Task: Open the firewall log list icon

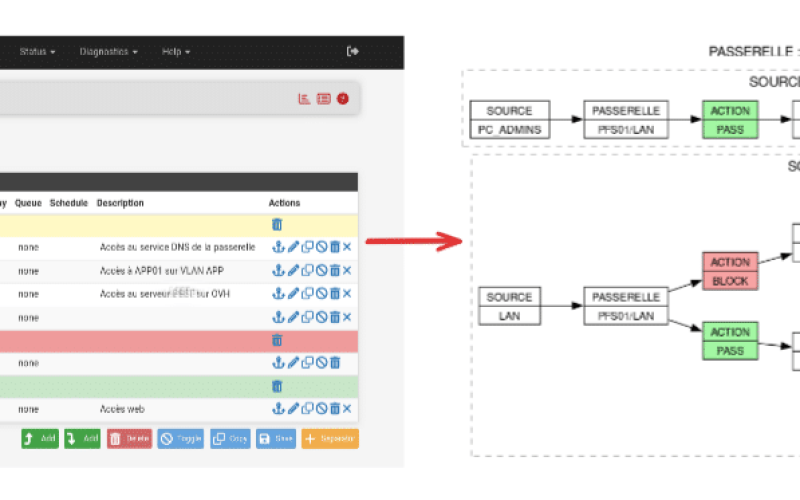Action: coord(323,98)
